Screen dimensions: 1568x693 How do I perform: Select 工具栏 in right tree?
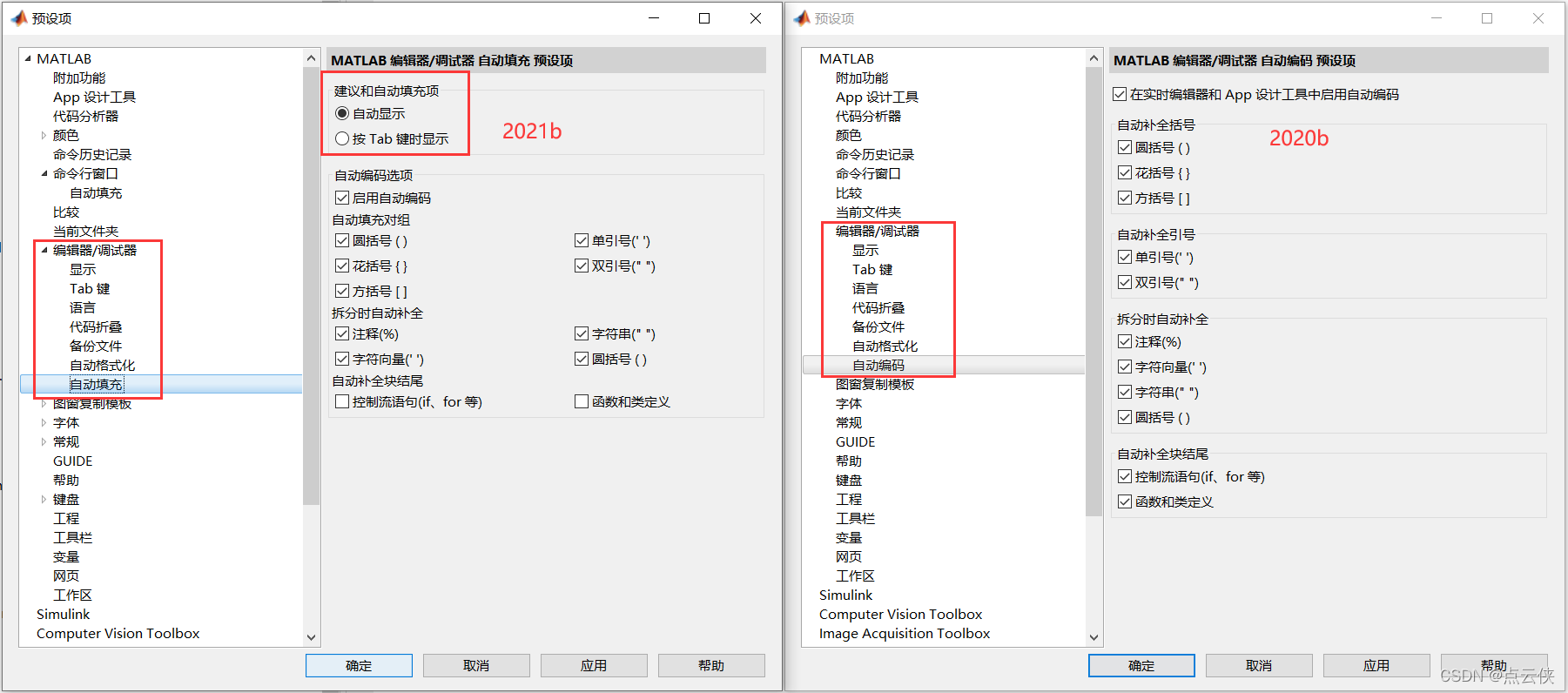[x=855, y=519]
